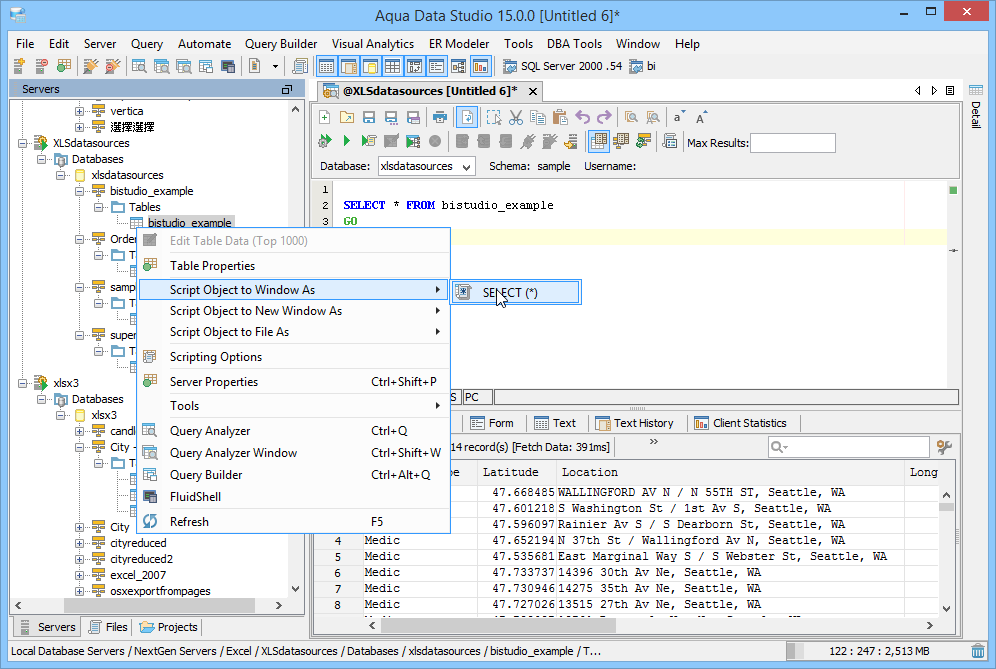Viewport: 996px width, 669px height.
Task: Collapse the bistudio_example schema node
Action: tap(79, 191)
